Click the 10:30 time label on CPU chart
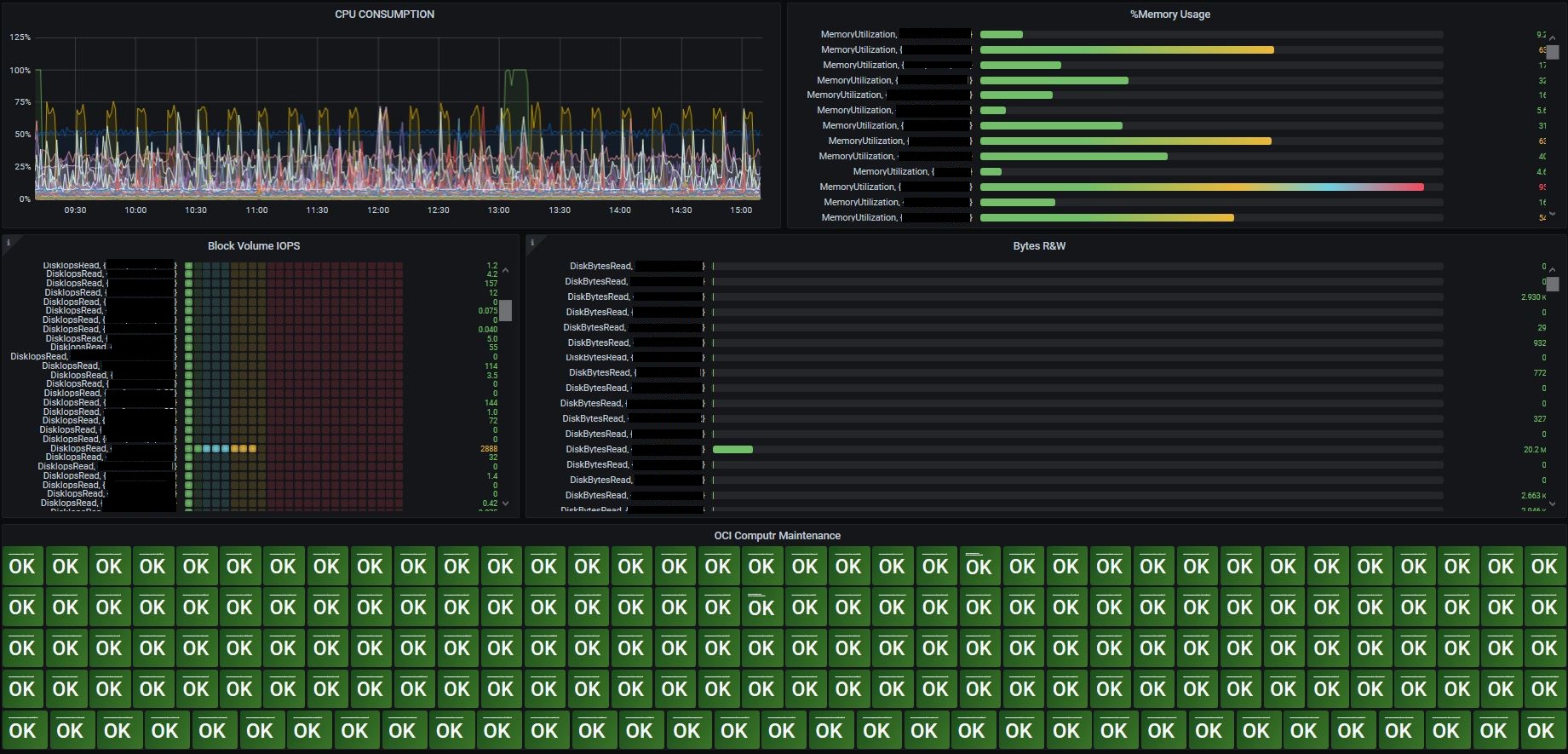Screen dimensions: 1568x754 point(196,210)
